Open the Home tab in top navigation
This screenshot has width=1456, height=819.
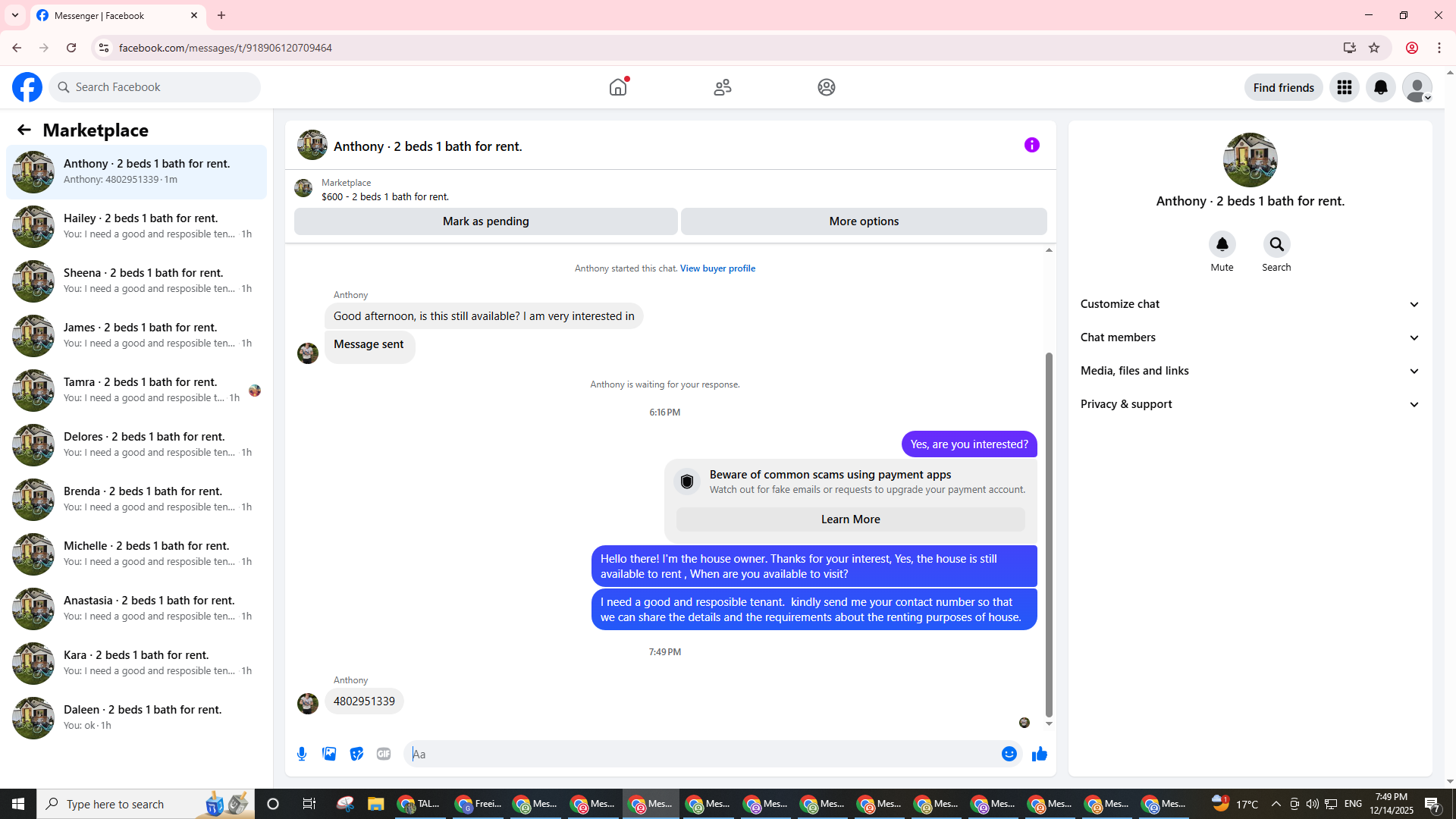618,87
